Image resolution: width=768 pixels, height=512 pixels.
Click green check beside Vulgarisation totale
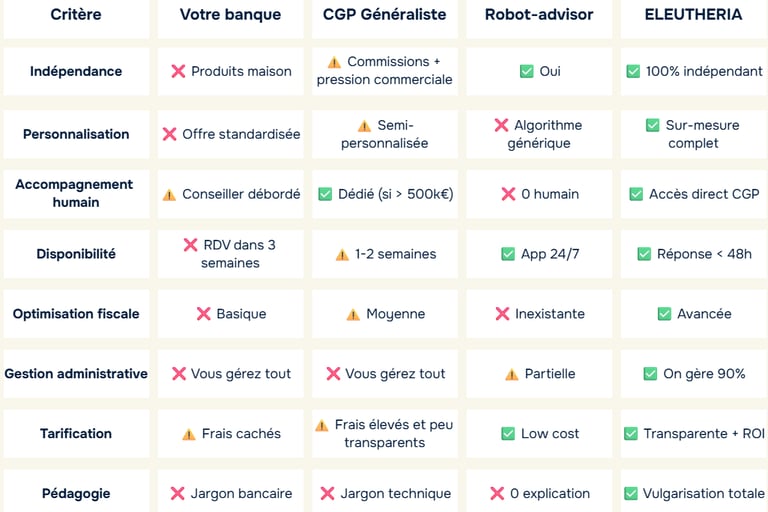click(x=630, y=493)
